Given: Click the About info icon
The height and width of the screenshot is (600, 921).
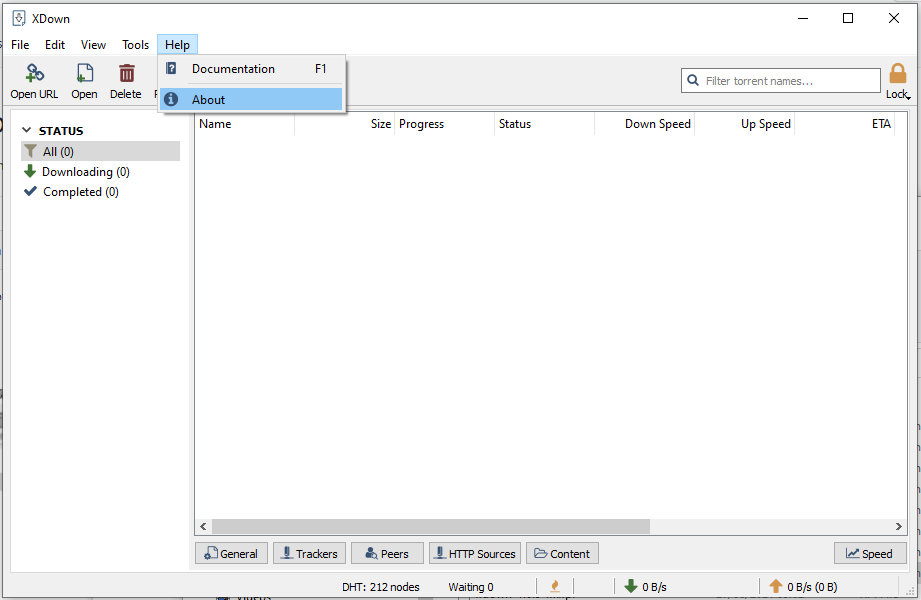Looking at the screenshot, I should [x=171, y=99].
